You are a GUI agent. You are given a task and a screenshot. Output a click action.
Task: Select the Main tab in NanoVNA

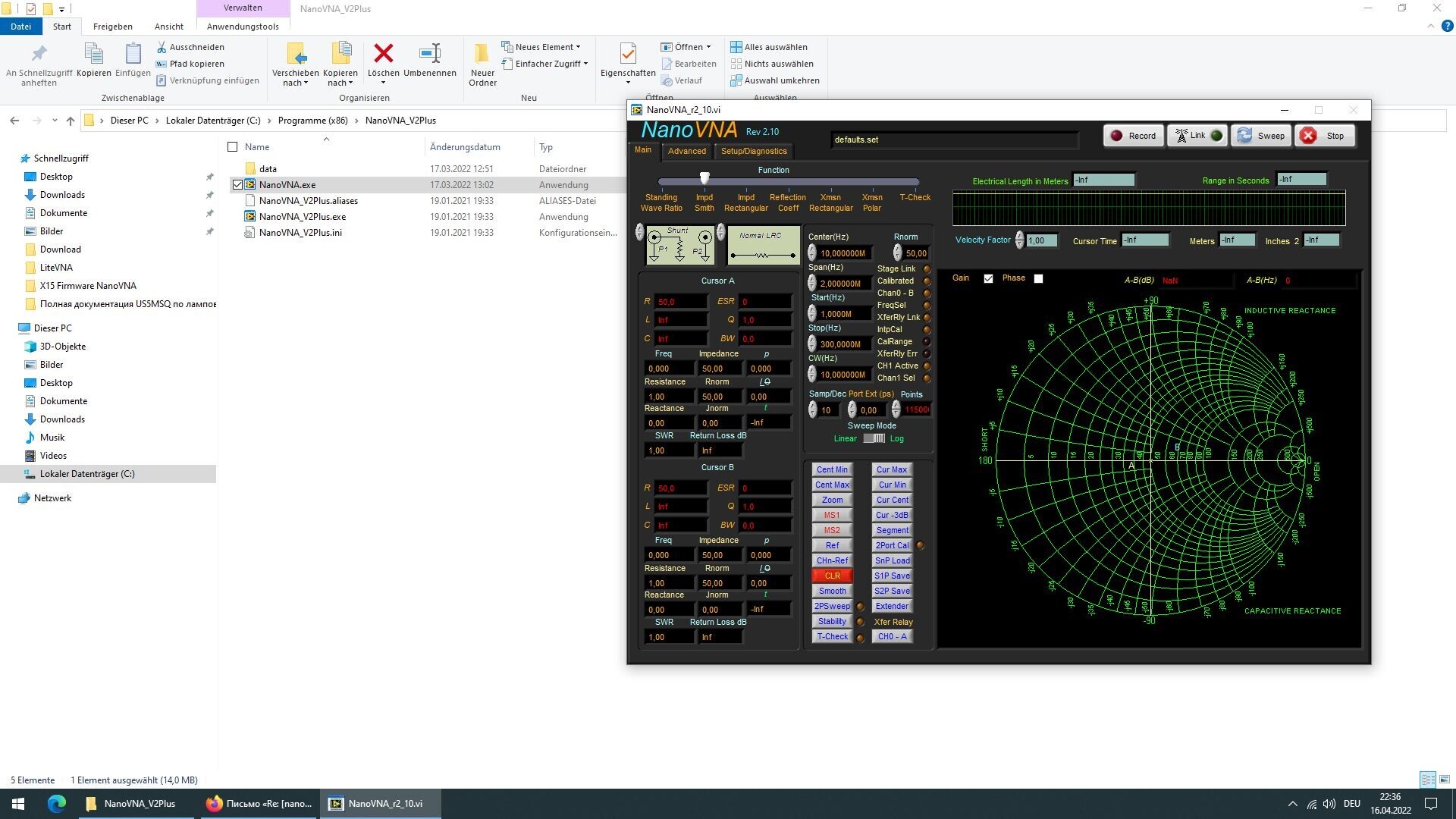[643, 150]
